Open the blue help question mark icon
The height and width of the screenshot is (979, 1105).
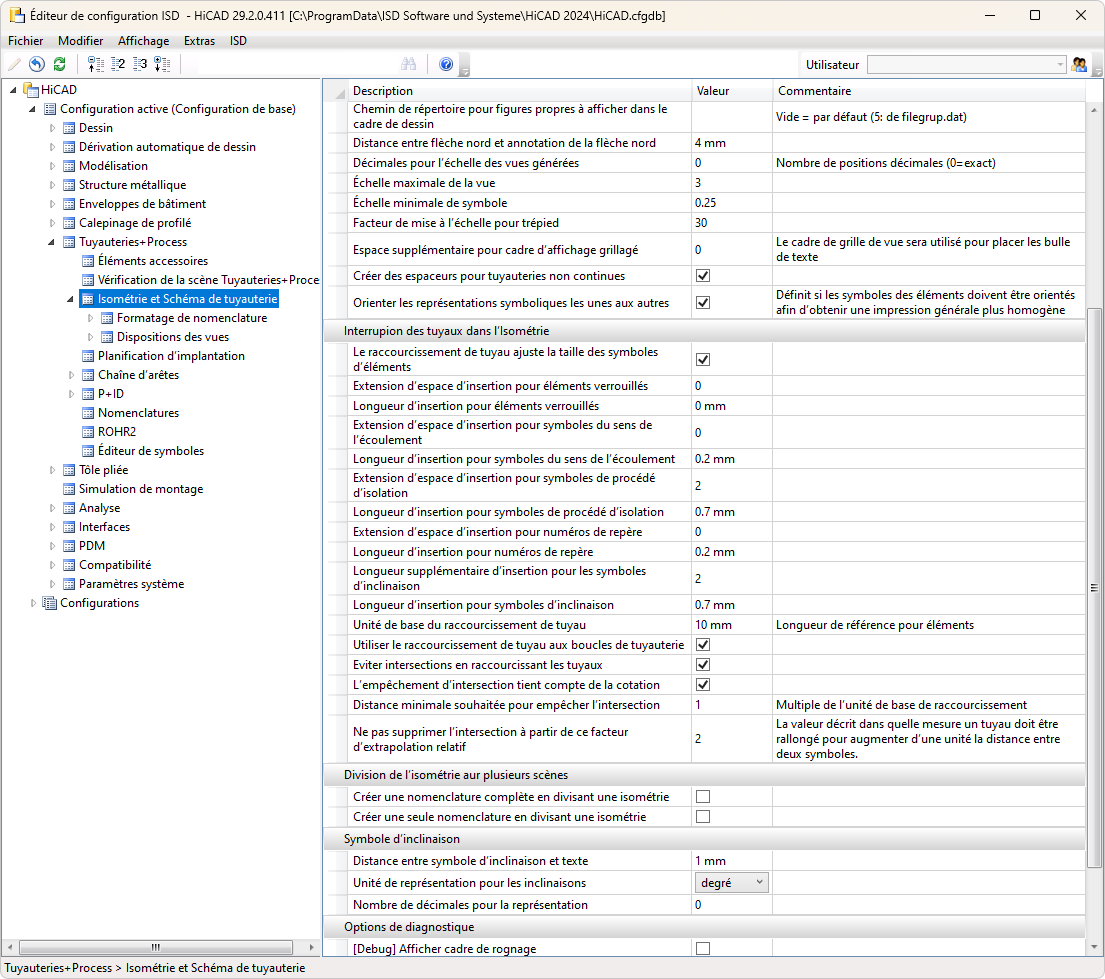coord(446,64)
